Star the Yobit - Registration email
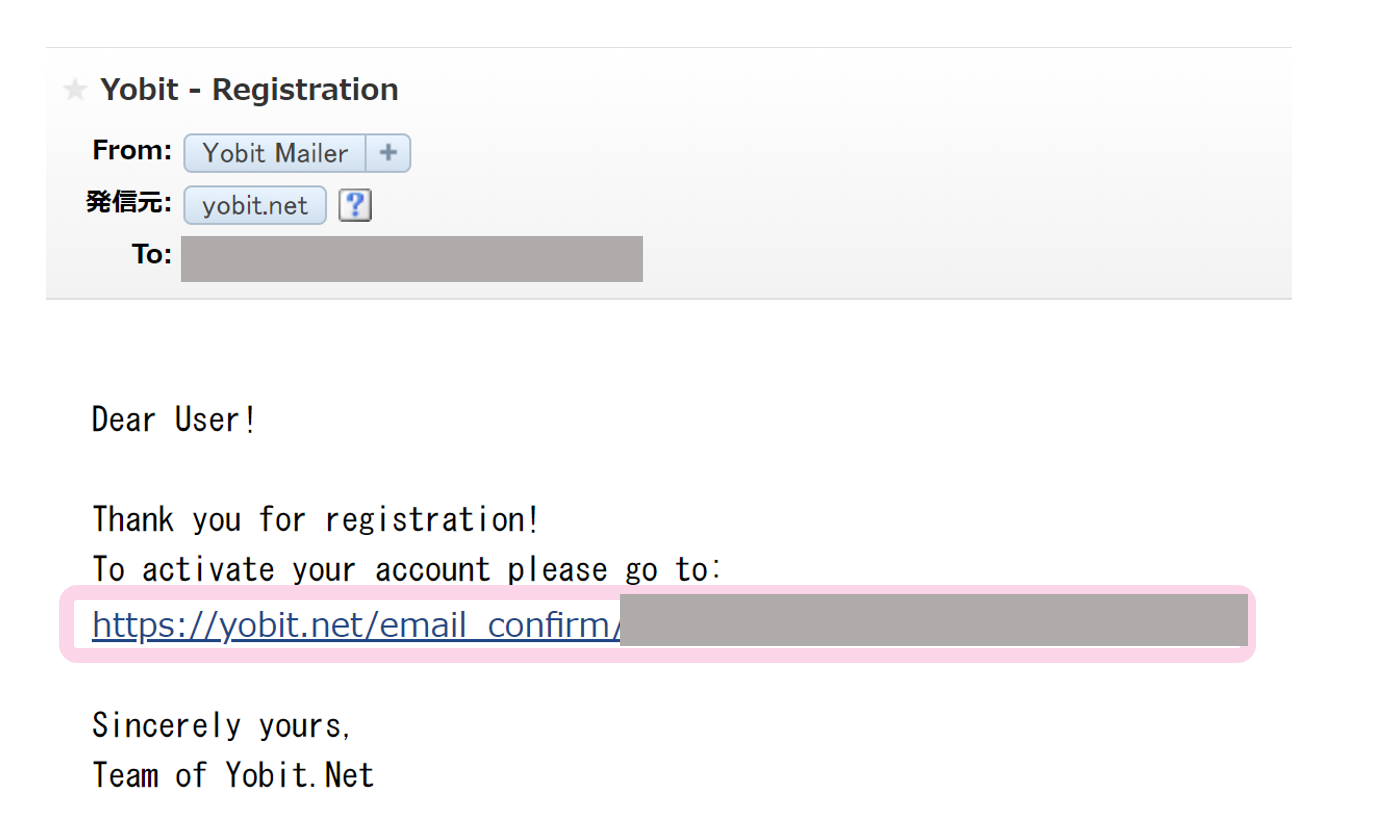The width and height of the screenshot is (1381, 824). (x=74, y=90)
